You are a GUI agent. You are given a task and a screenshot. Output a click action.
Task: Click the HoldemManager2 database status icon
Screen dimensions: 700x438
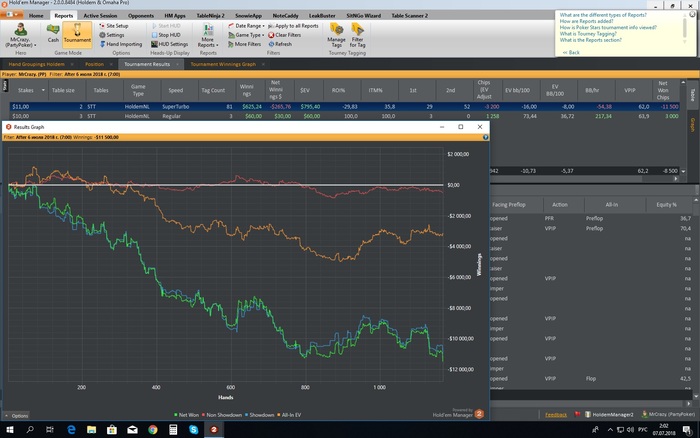coord(609,414)
